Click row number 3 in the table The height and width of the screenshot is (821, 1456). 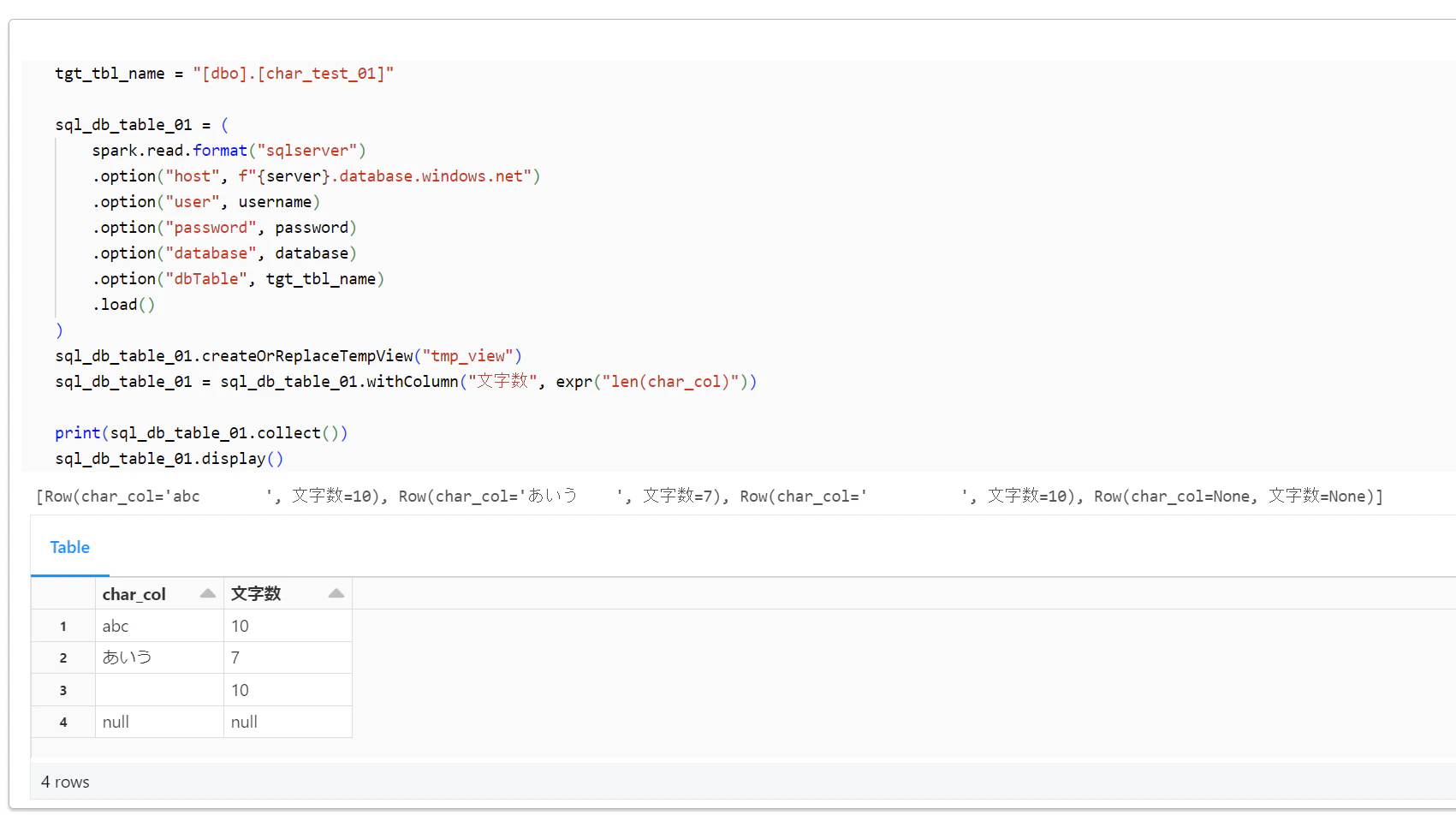tap(63, 690)
